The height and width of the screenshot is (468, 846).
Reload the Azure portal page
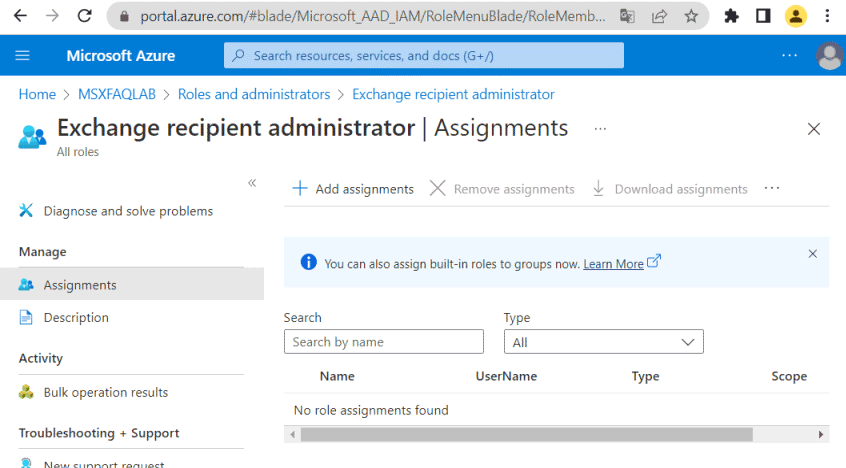point(85,16)
